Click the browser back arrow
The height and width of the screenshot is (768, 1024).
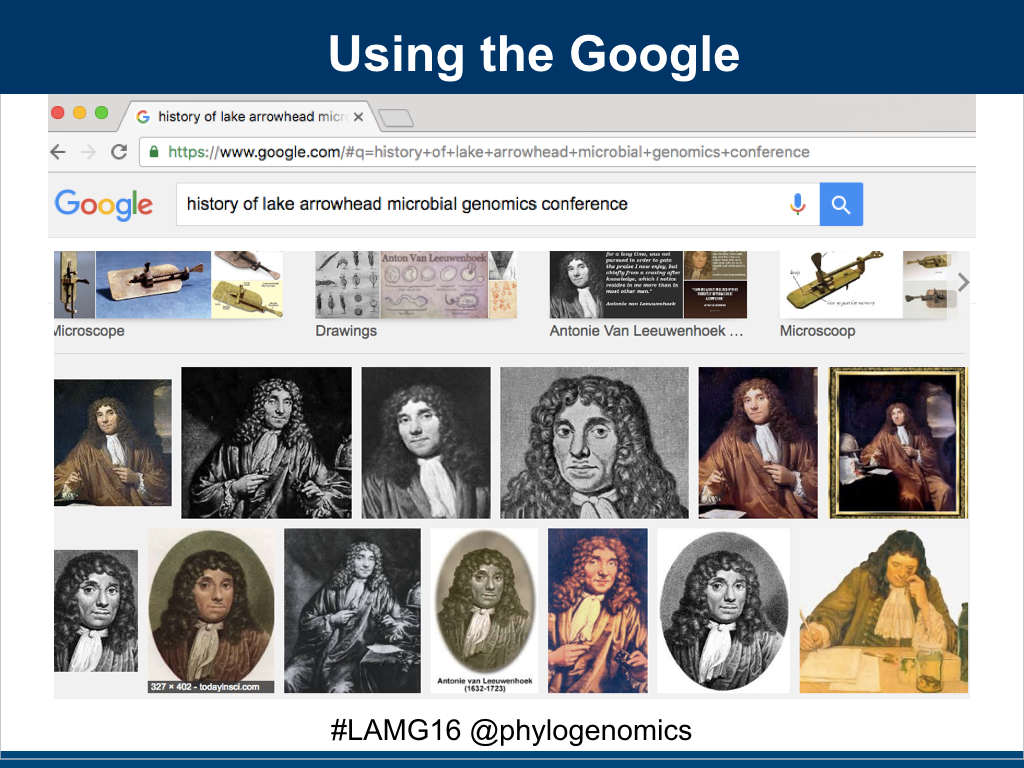pos(58,152)
